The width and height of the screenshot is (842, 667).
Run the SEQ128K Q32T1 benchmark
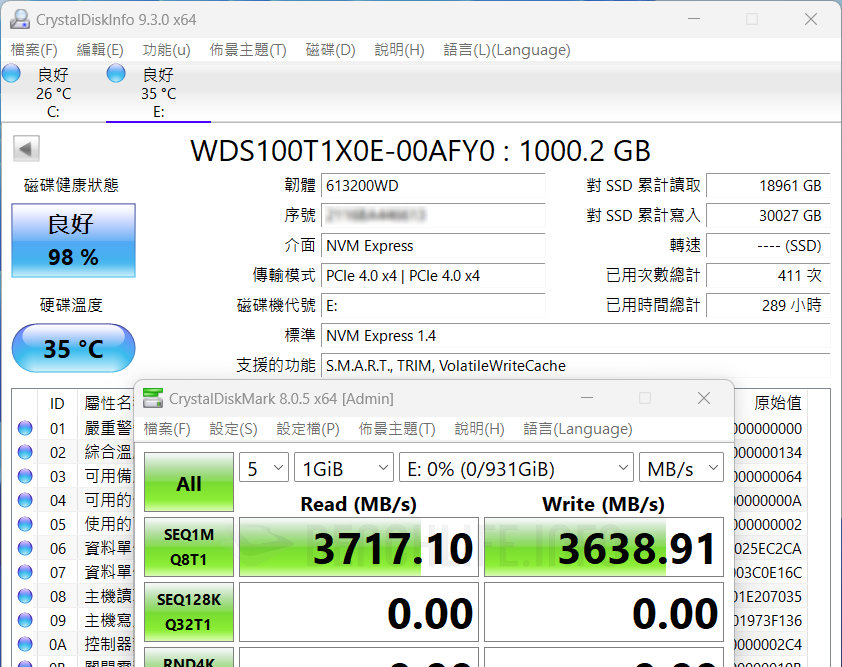[x=189, y=612]
